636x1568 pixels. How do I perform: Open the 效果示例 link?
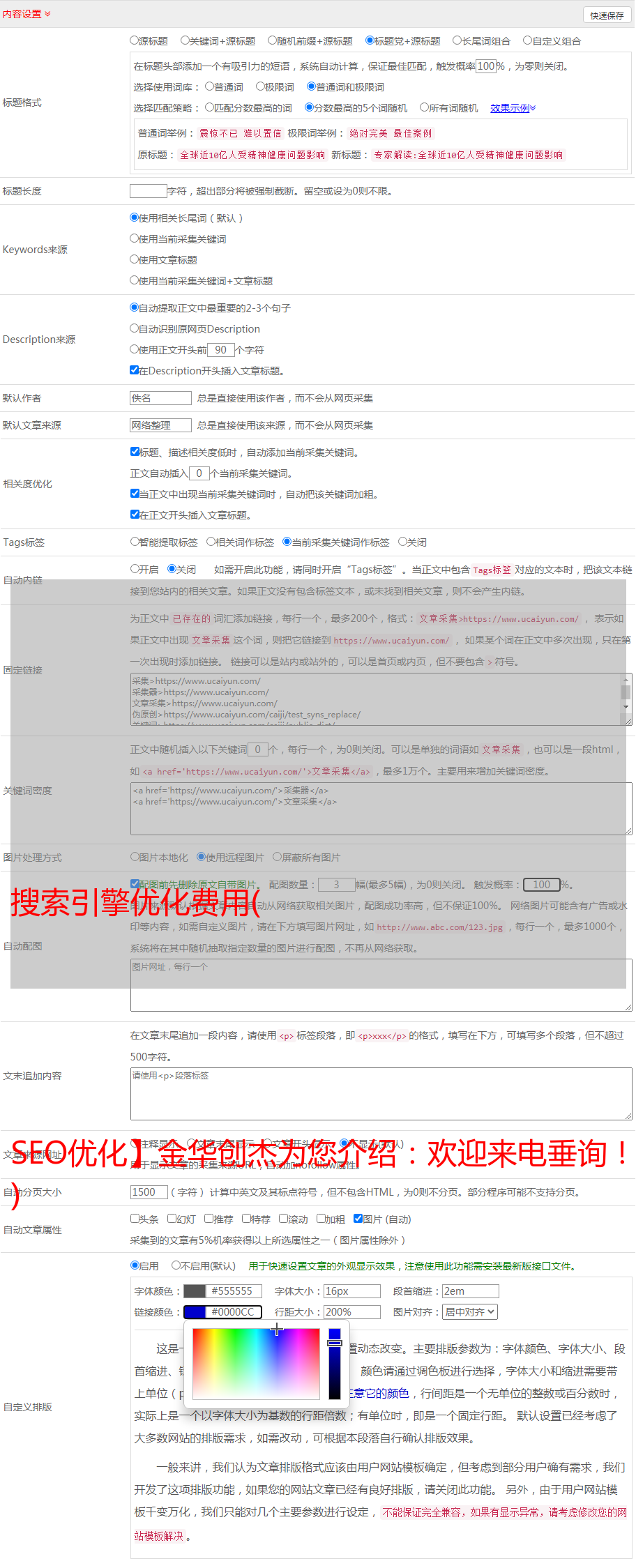point(513,108)
